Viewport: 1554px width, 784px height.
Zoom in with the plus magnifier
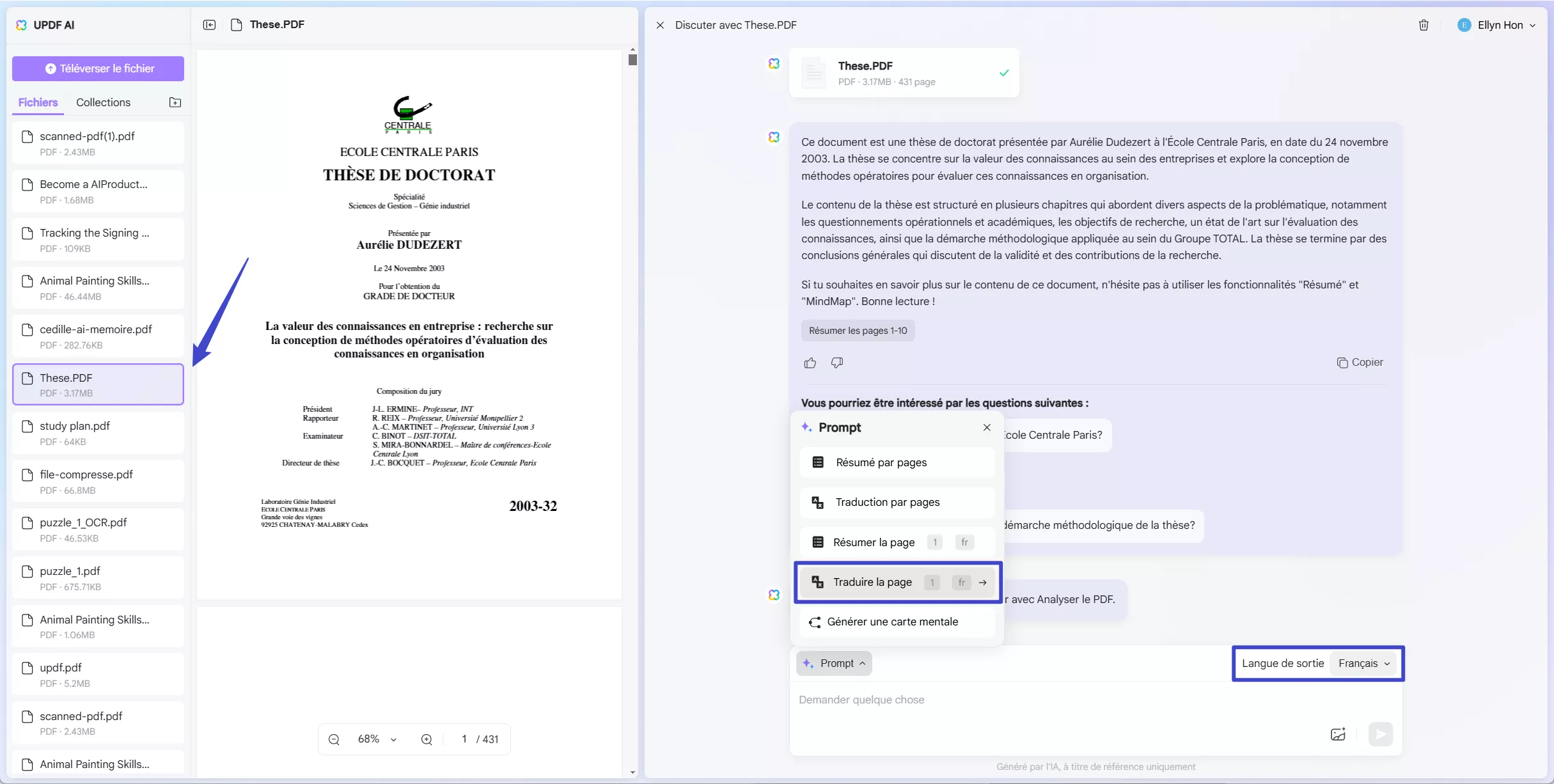point(427,739)
